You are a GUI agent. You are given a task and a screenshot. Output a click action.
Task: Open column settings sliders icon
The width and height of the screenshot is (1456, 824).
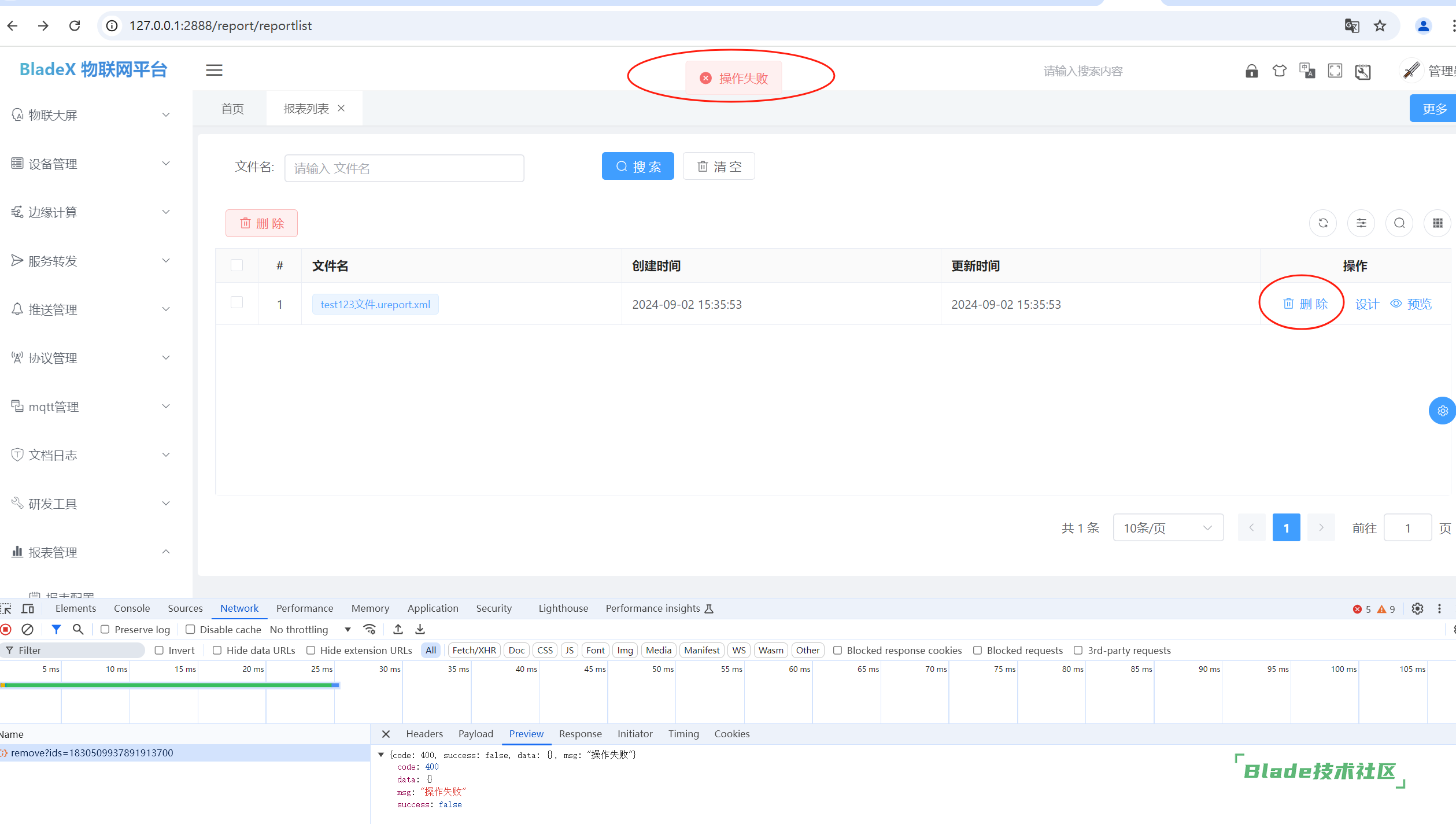coord(1361,223)
